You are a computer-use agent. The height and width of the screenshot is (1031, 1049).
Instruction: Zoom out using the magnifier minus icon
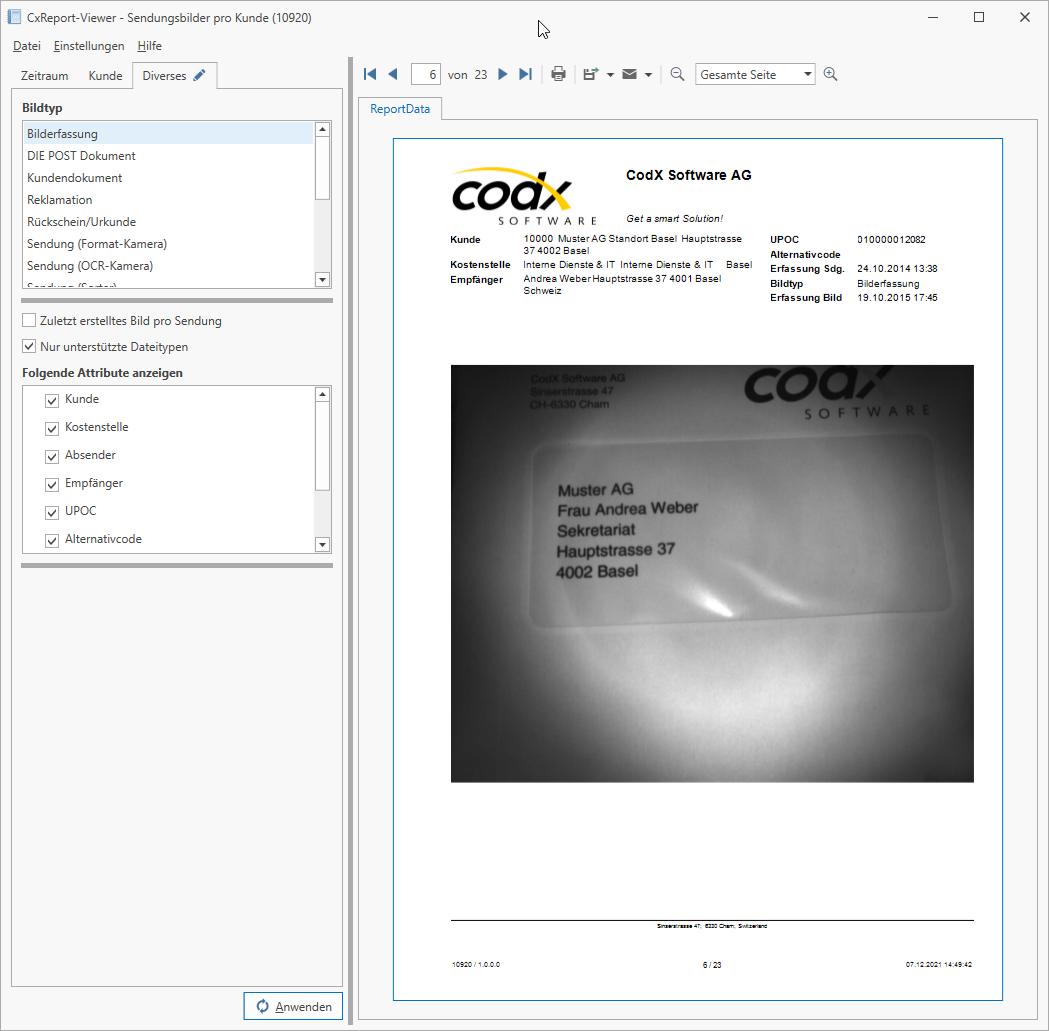click(677, 74)
